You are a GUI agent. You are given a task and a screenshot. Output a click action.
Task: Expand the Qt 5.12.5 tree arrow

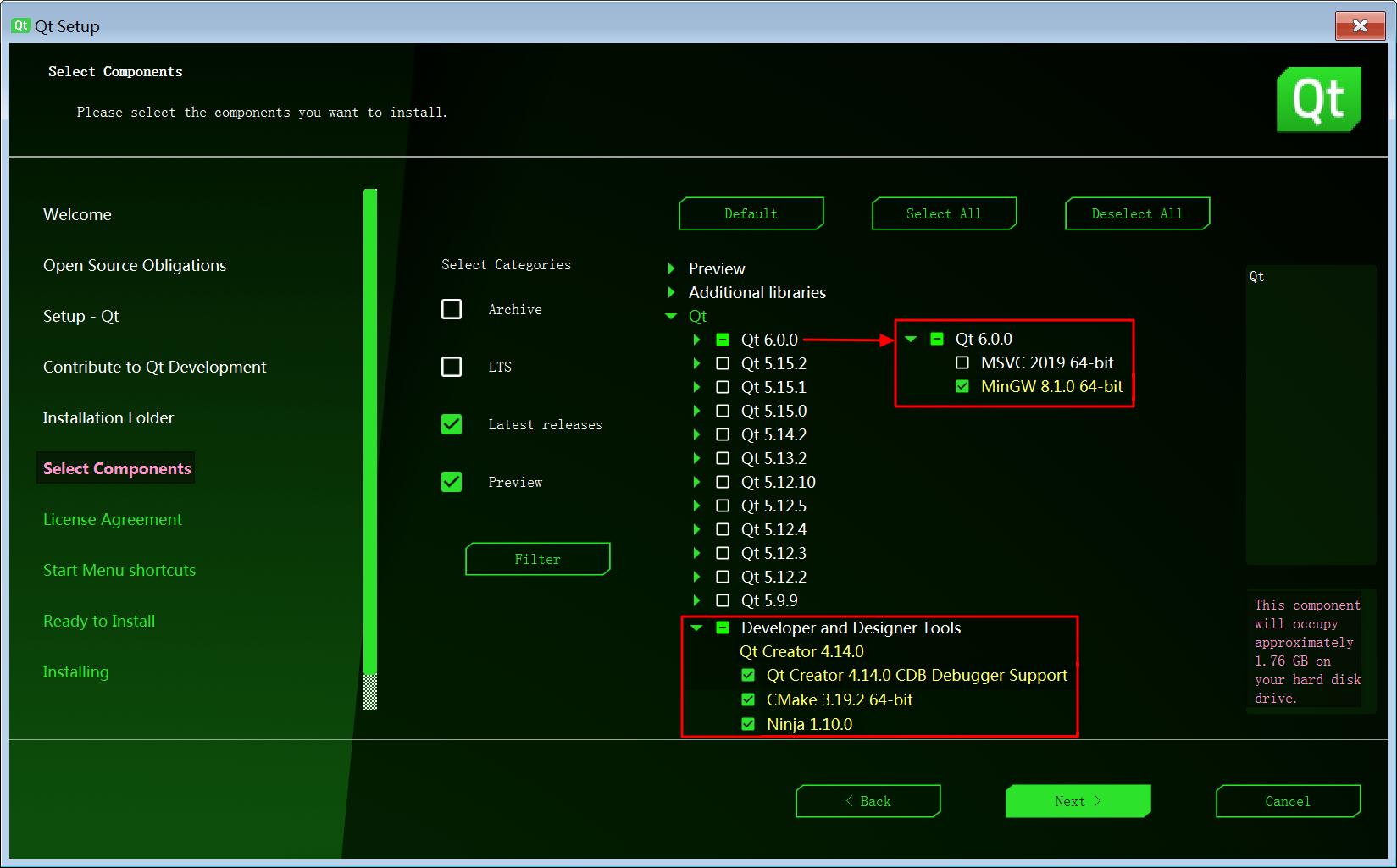point(696,506)
